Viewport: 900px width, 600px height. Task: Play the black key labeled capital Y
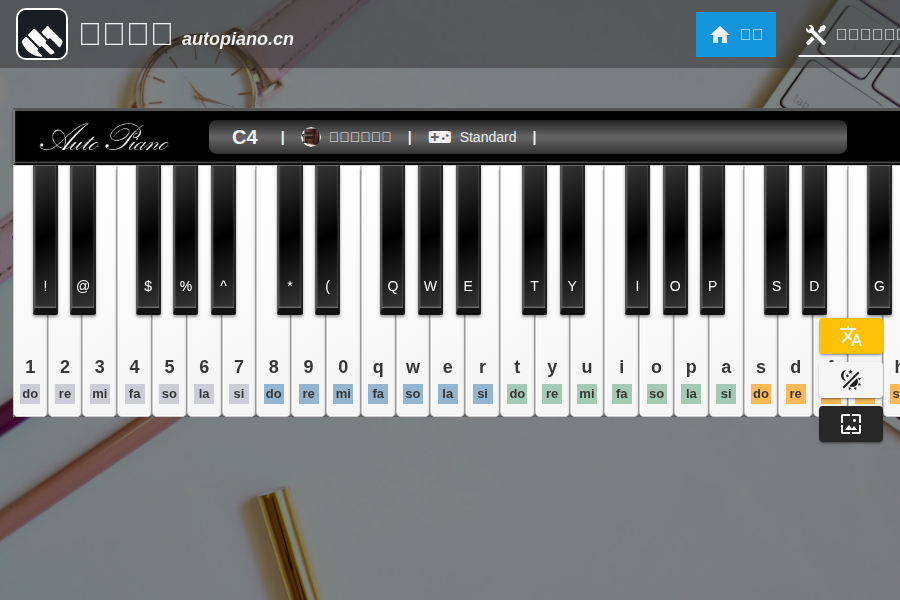click(x=572, y=239)
